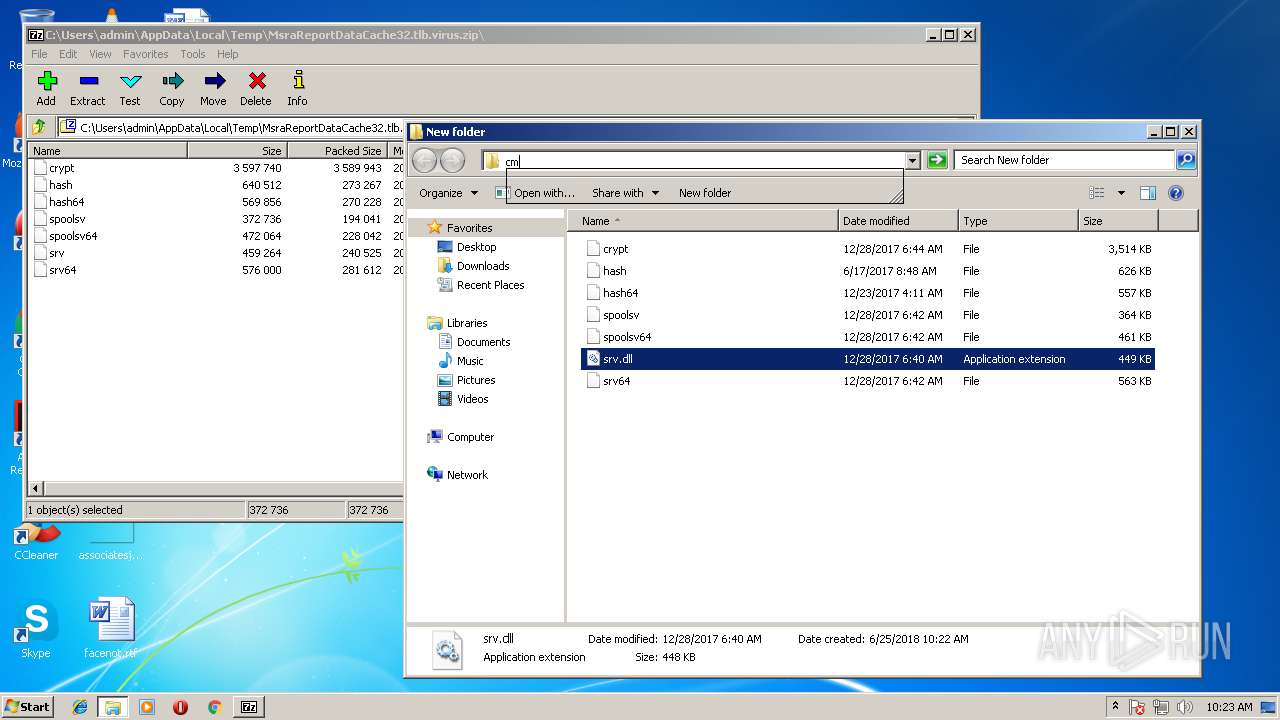
Task: Select spoolsv in 7-Zip file list
Action: (x=67, y=219)
